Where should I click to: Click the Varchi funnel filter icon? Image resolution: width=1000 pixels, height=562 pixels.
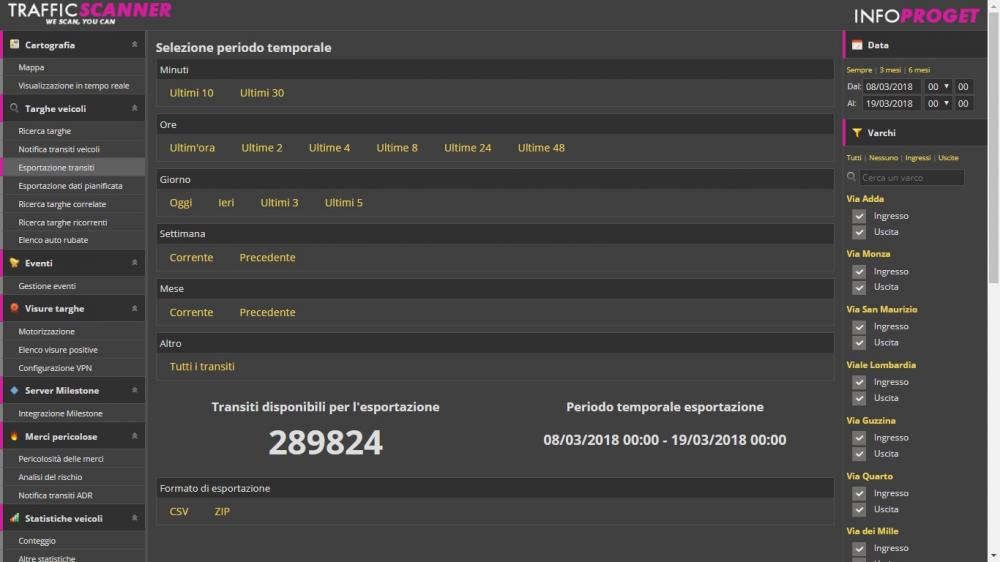coord(857,132)
